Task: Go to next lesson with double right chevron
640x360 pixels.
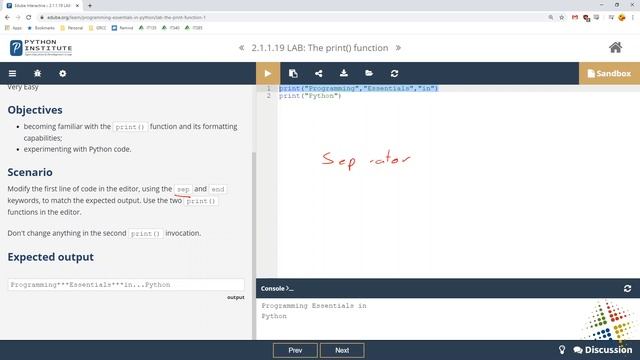Action: [398, 48]
